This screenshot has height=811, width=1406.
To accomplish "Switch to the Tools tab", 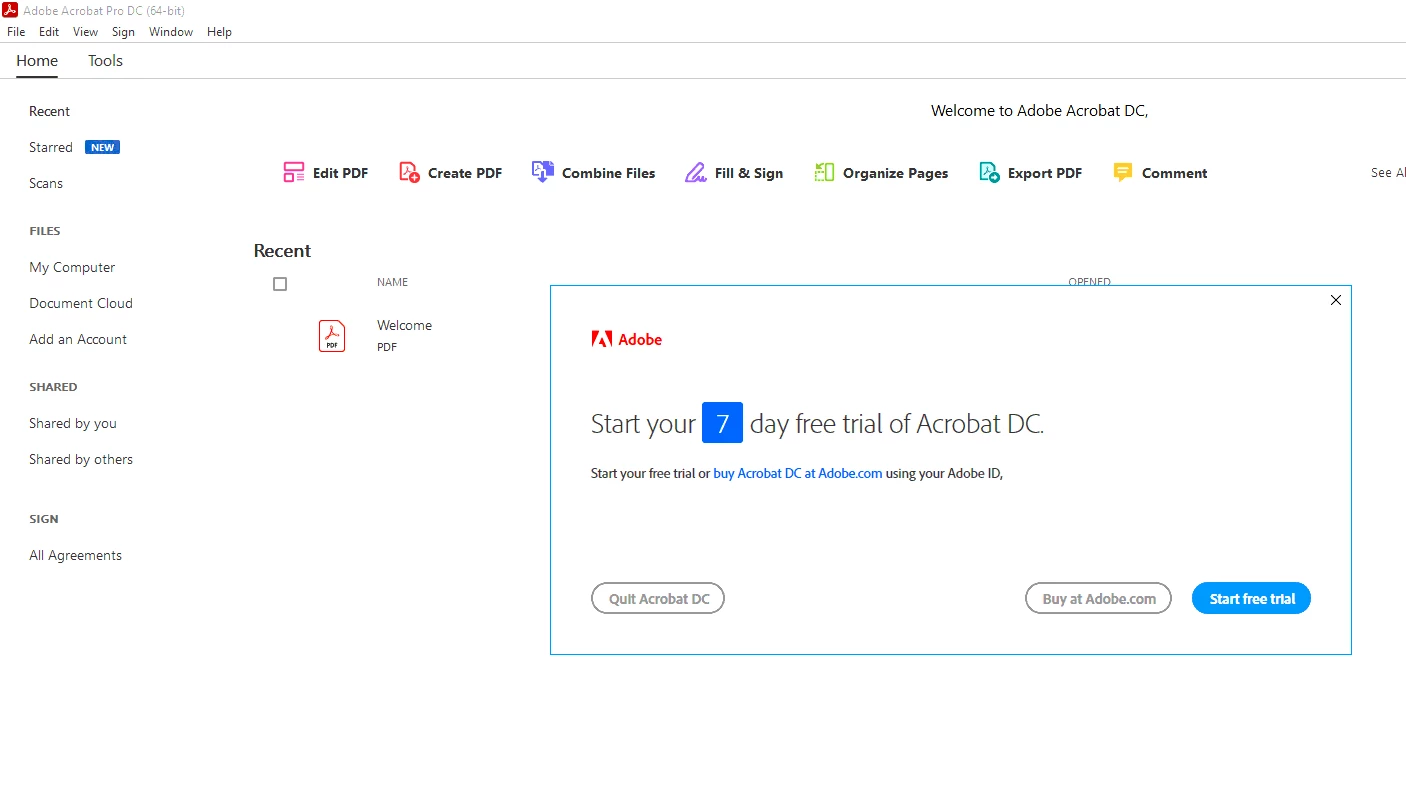I will click(x=105, y=61).
